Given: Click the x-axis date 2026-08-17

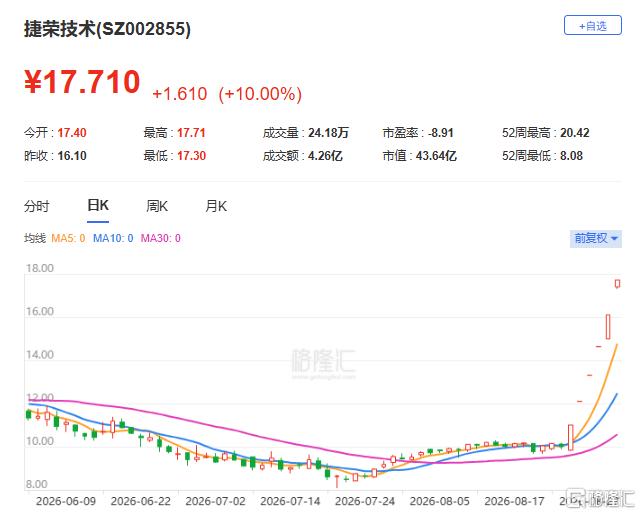Looking at the screenshot, I should point(515,501).
